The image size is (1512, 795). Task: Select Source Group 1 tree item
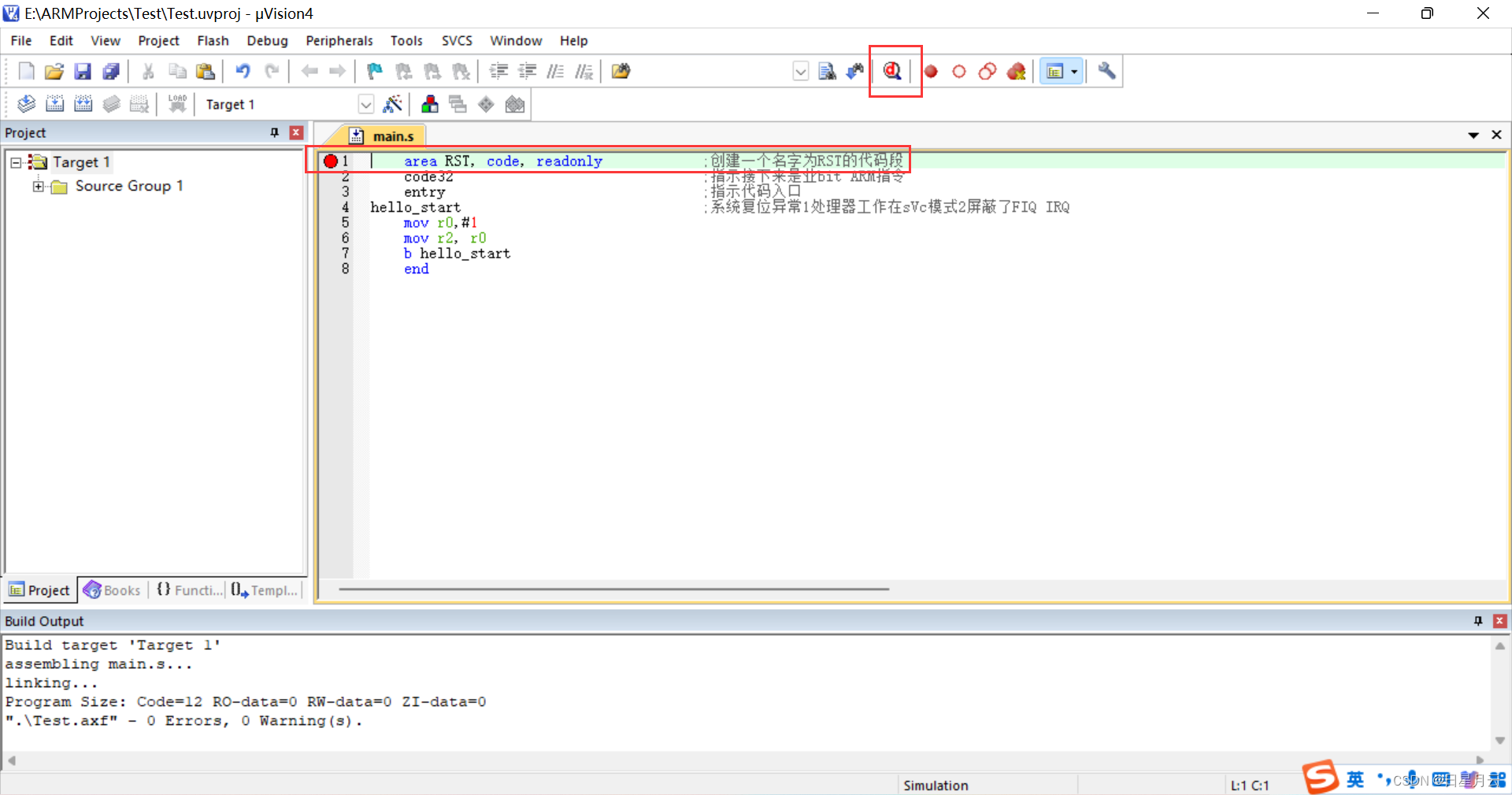click(129, 187)
